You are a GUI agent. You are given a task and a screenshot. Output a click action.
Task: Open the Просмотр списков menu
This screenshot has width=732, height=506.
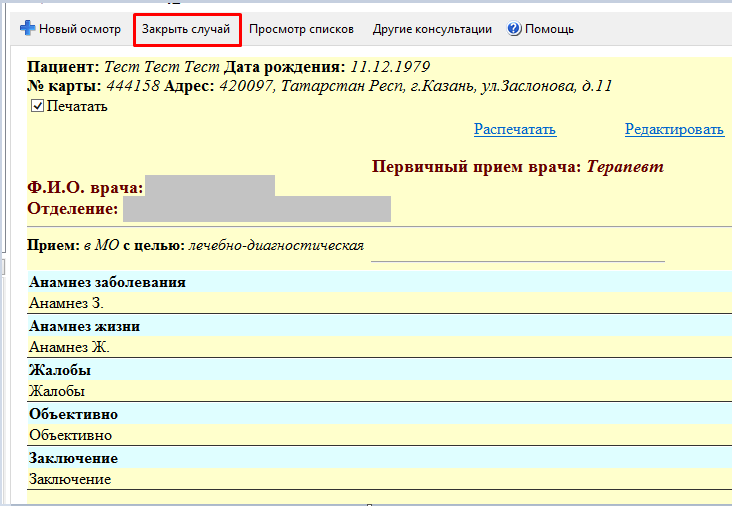(301, 29)
